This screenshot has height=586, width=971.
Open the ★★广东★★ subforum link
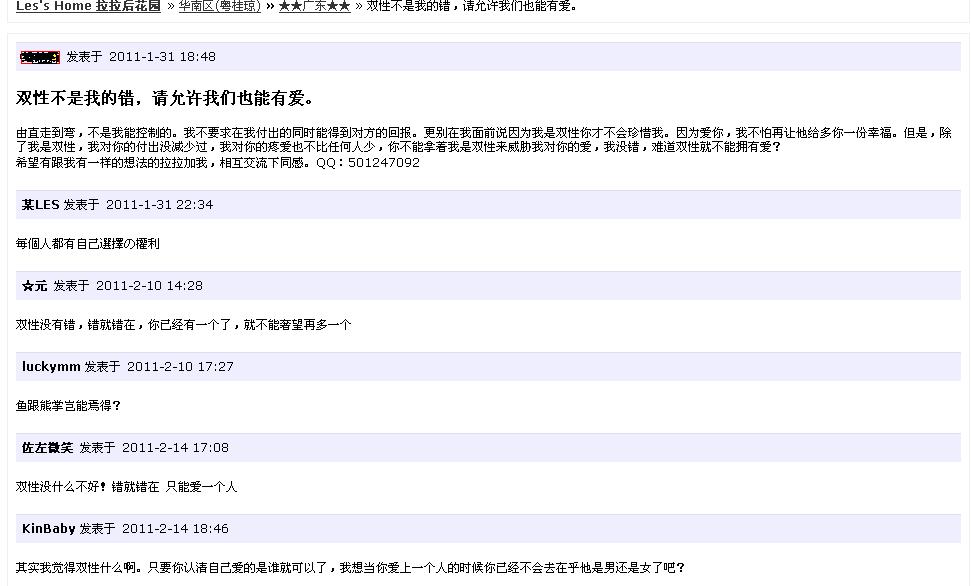point(314,6)
